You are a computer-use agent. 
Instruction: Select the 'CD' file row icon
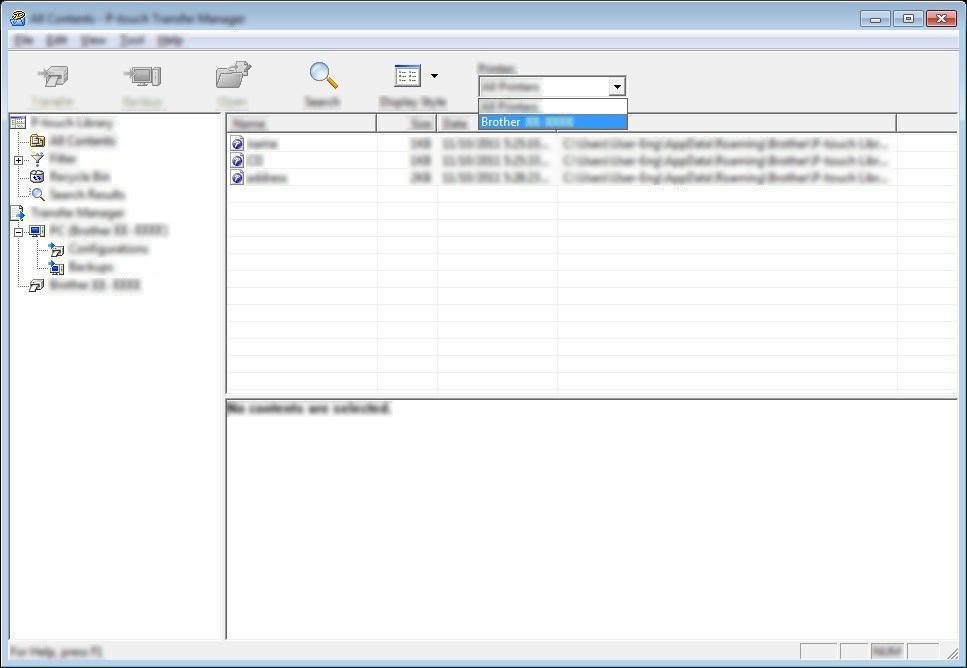(237, 161)
